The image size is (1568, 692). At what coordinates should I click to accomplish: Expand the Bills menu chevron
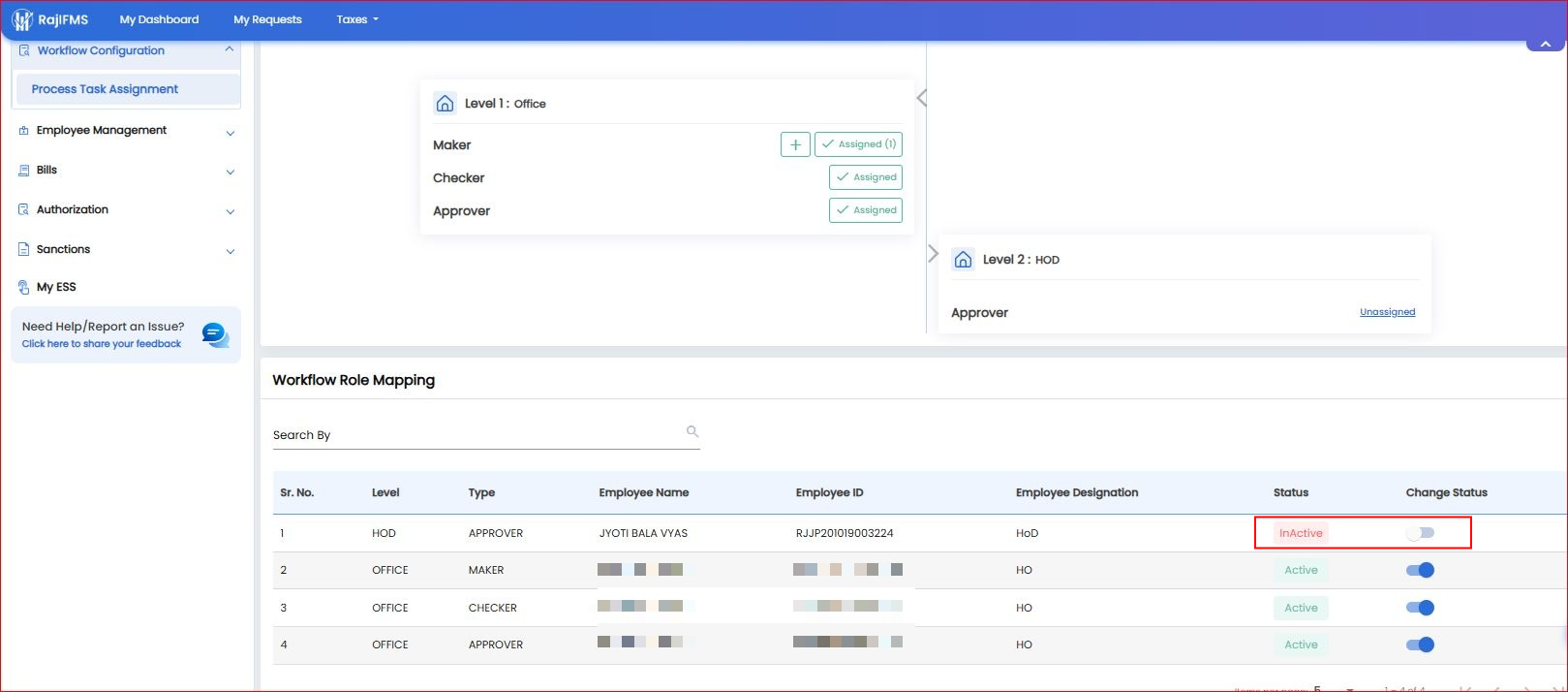coord(230,173)
